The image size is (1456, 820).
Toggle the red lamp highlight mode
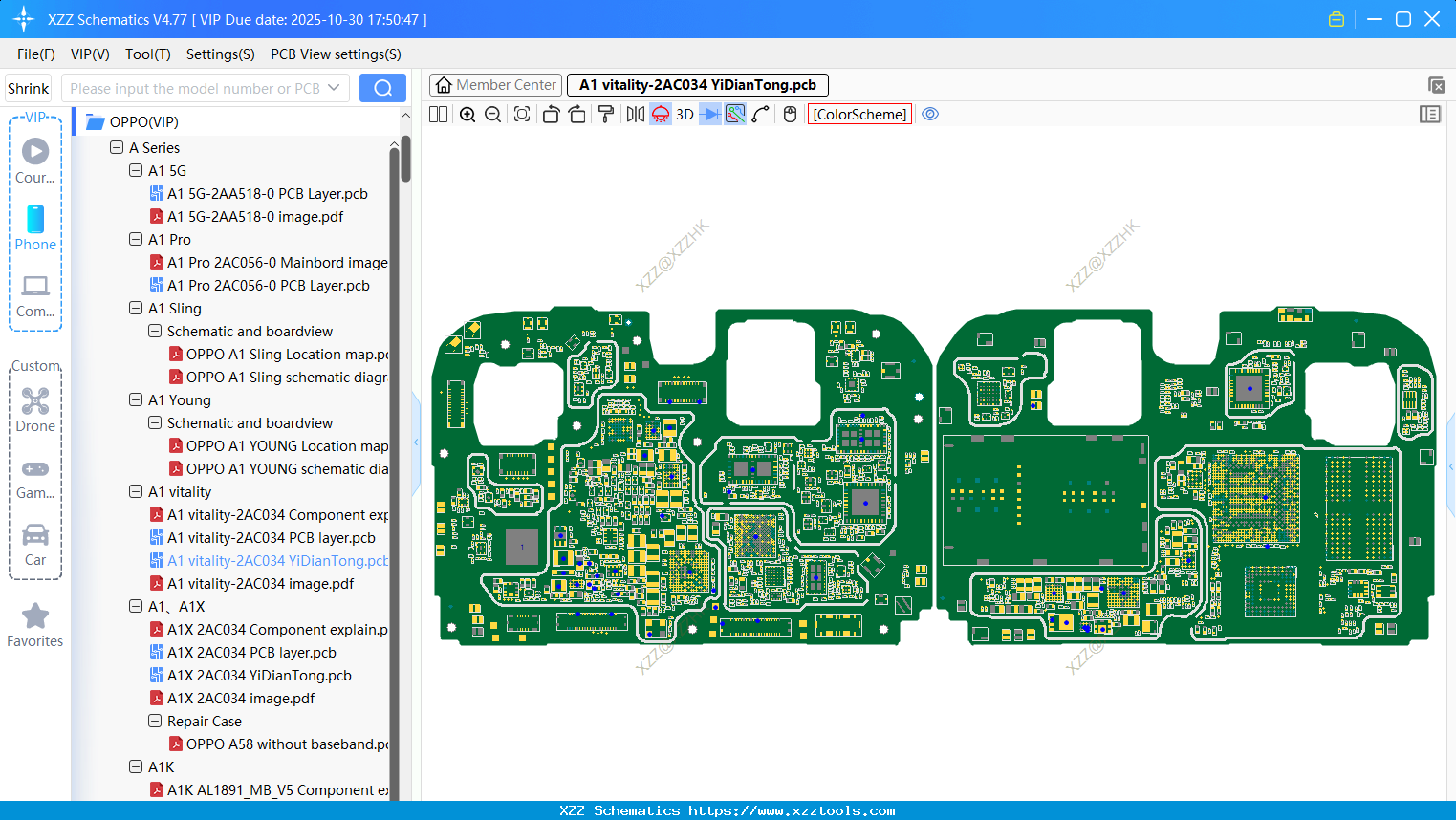coord(660,114)
